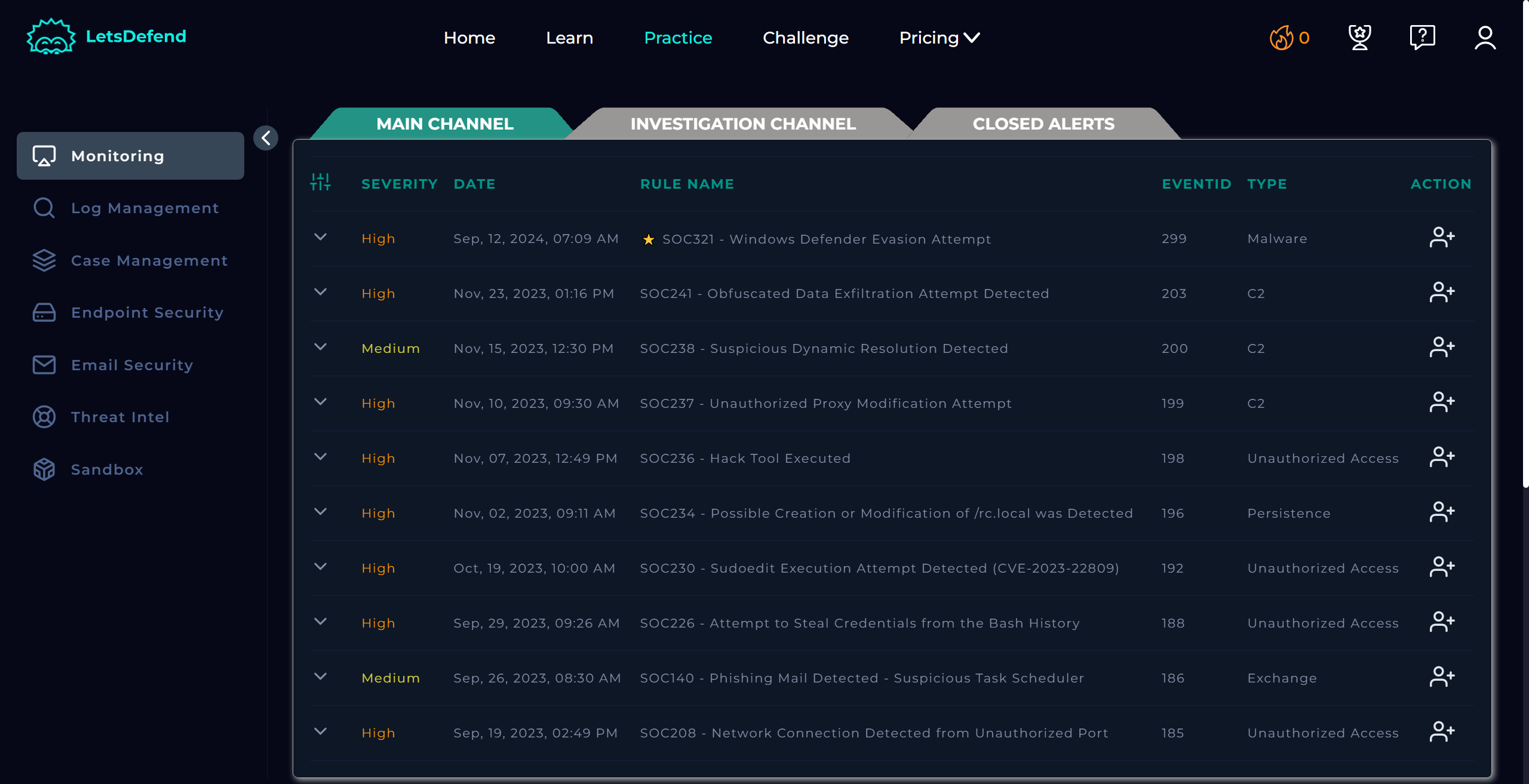The image size is (1529, 784).
Task: Navigate to Case Management
Action: (149, 259)
